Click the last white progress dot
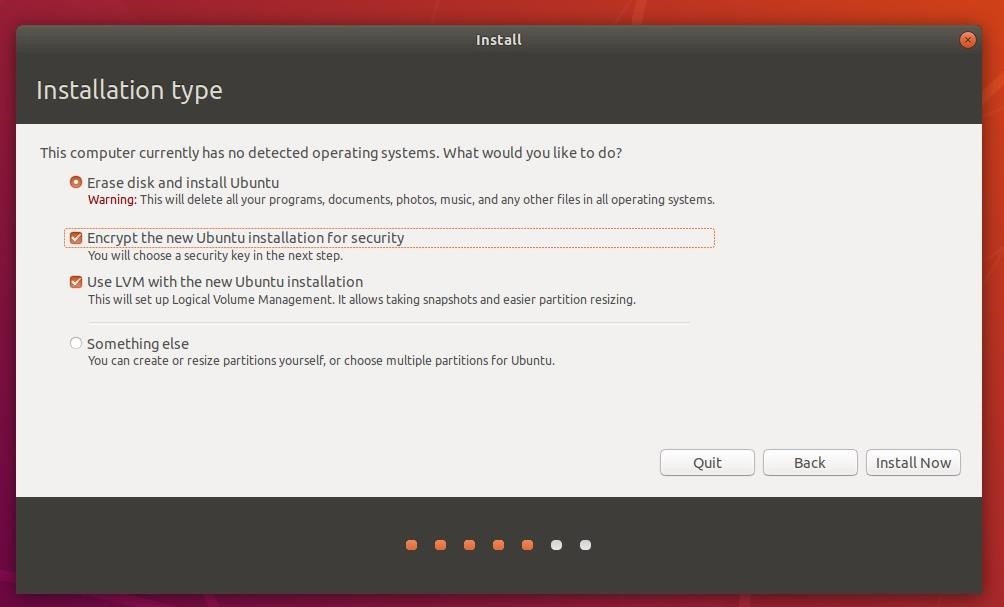This screenshot has width=1004, height=607. [x=584, y=545]
